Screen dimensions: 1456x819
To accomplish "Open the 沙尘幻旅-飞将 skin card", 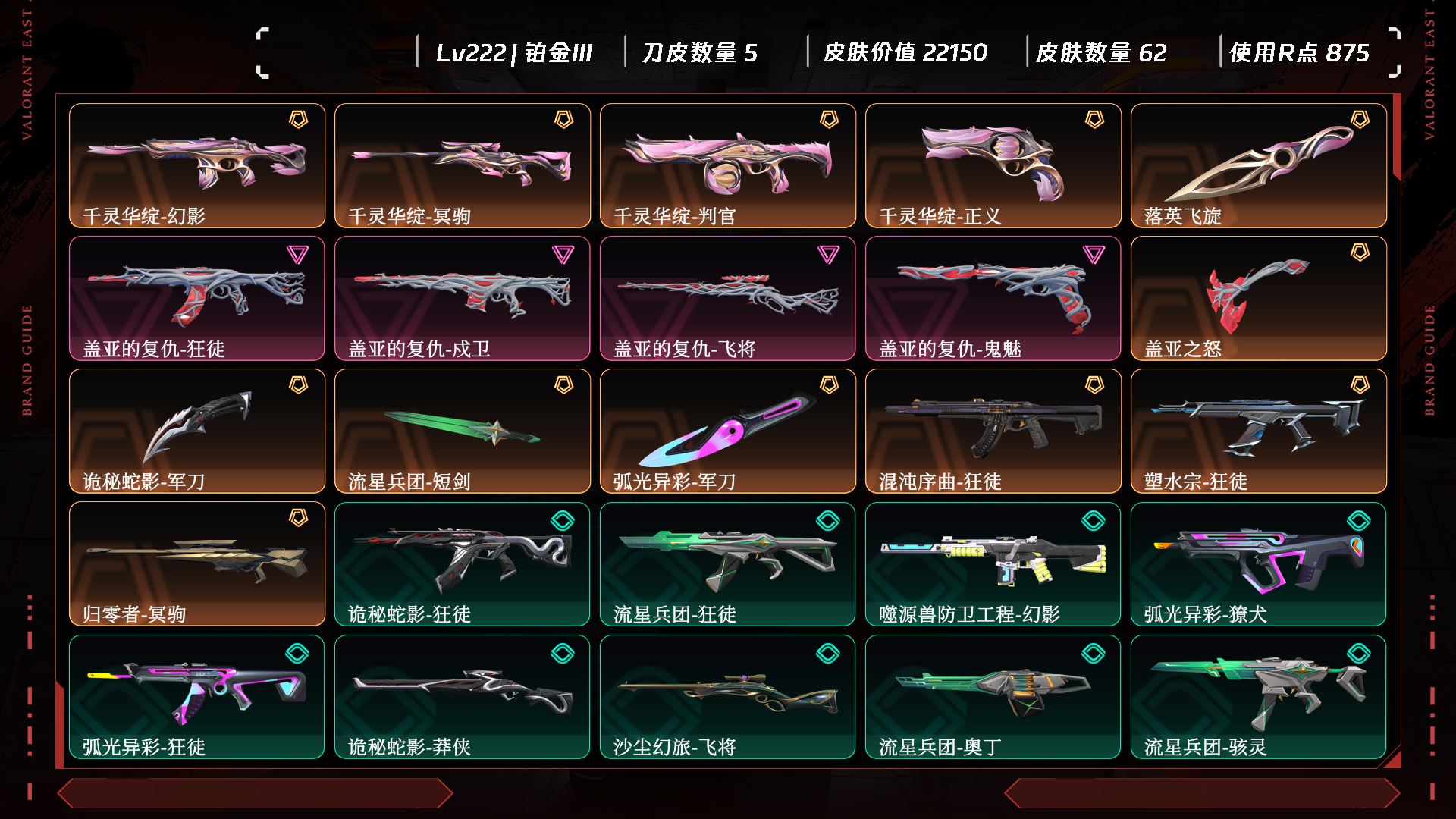I will [x=728, y=697].
